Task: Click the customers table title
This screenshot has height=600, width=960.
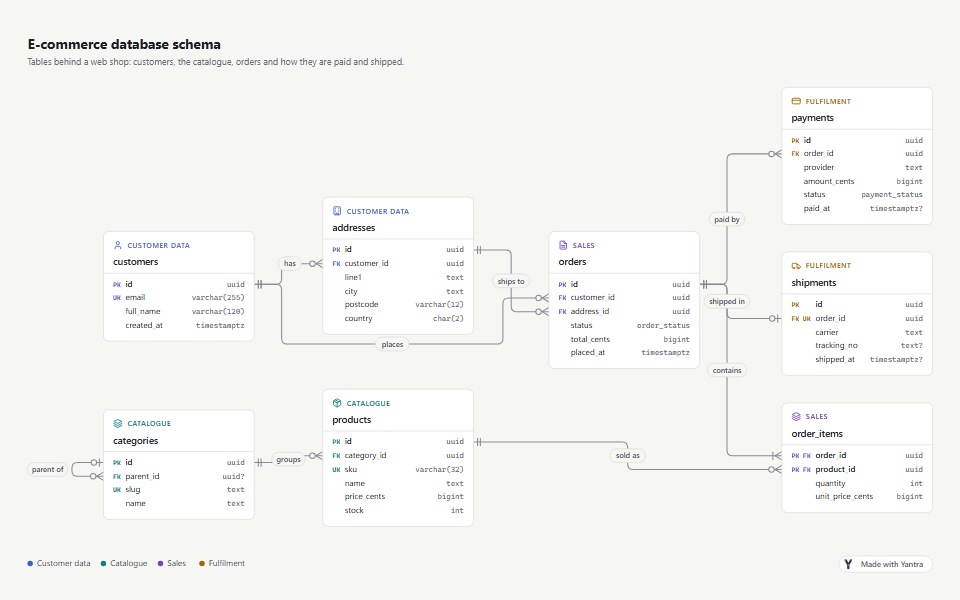Action: click(x=135, y=261)
